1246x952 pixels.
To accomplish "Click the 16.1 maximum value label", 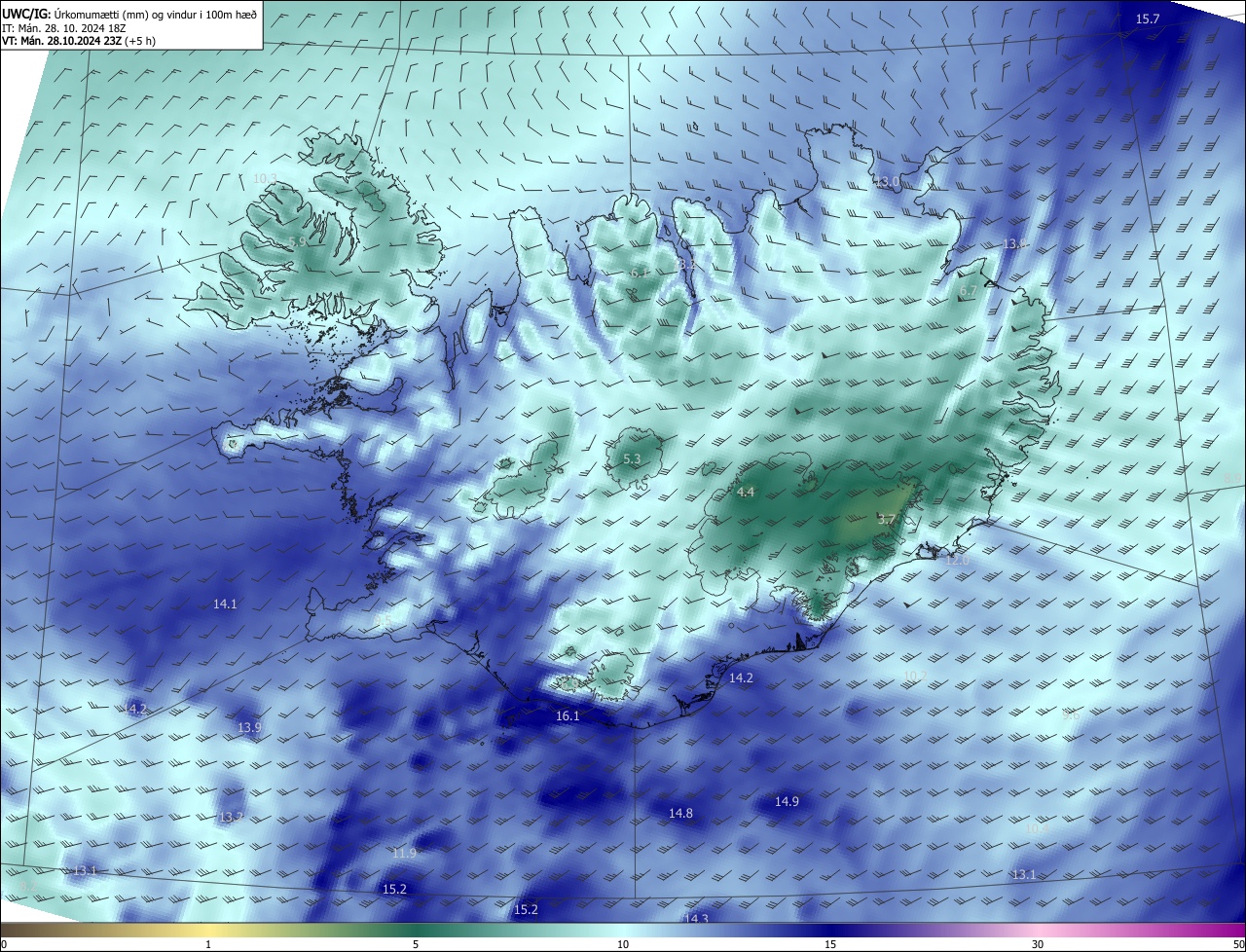I will (x=568, y=716).
